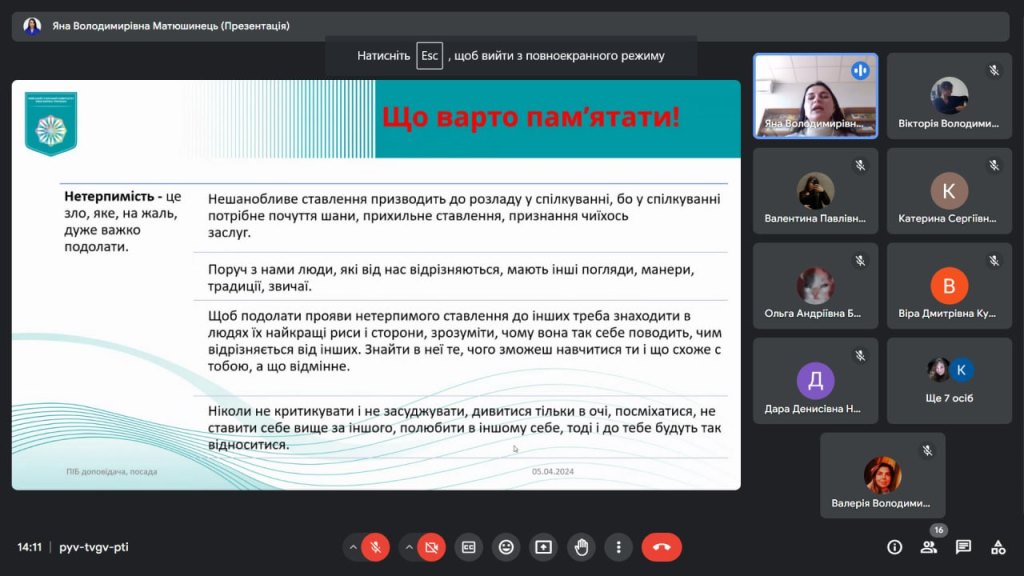
Task: Select Валерія Володими... participant tile
Action: 883,475
